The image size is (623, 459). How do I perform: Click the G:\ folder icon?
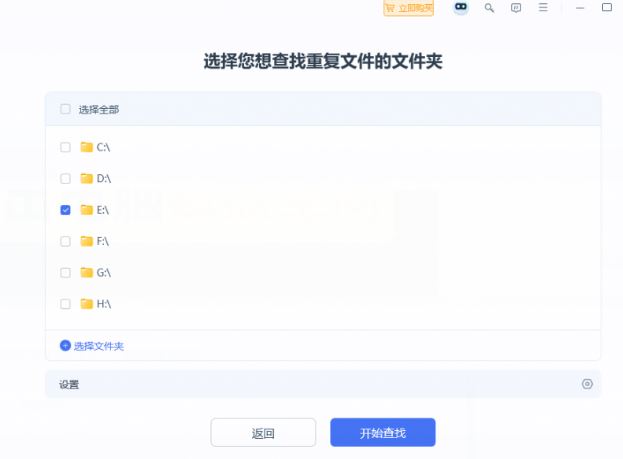click(87, 272)
